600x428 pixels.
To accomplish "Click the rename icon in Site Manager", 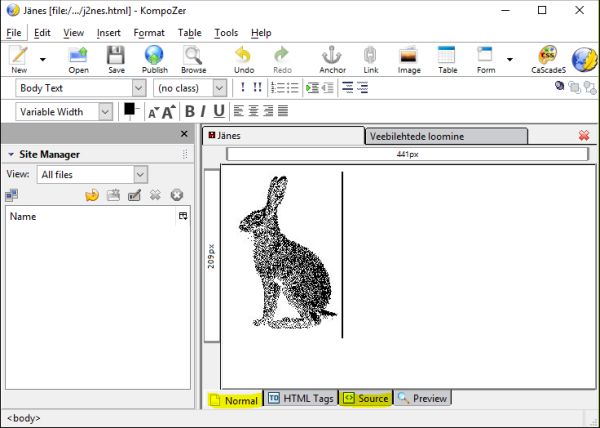I will coord(134,195).
